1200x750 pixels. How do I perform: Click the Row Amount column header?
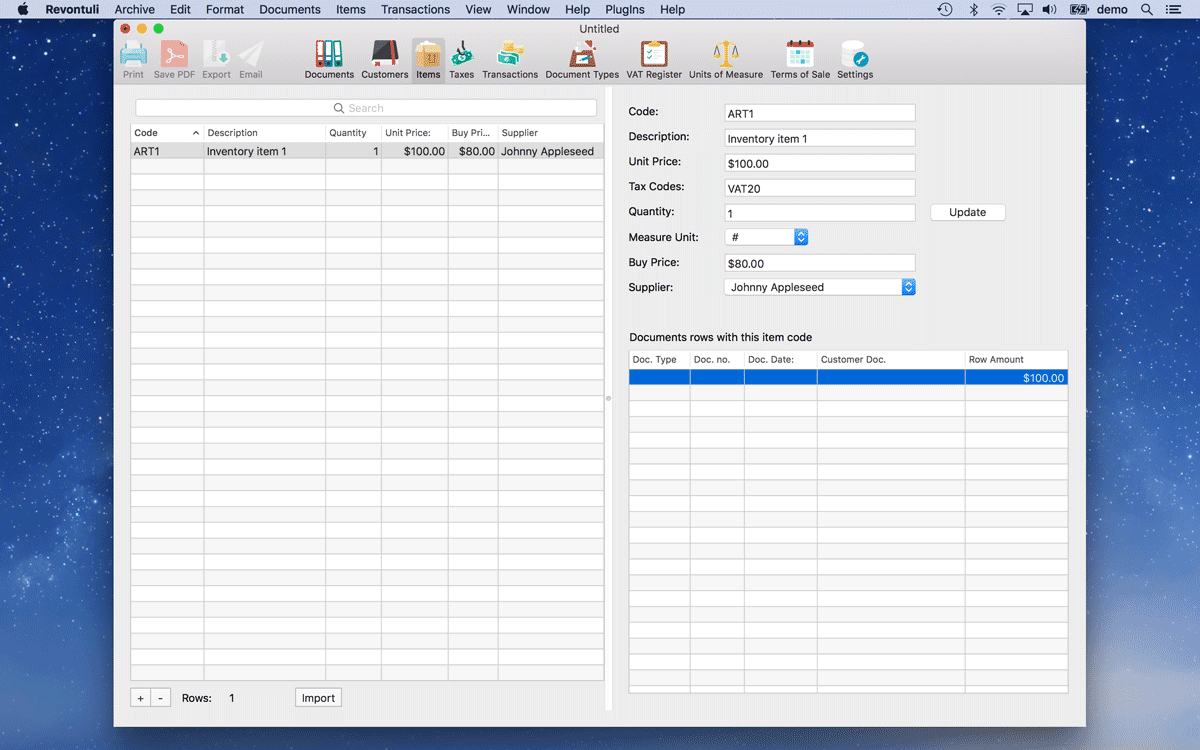tap(1016, 359)
